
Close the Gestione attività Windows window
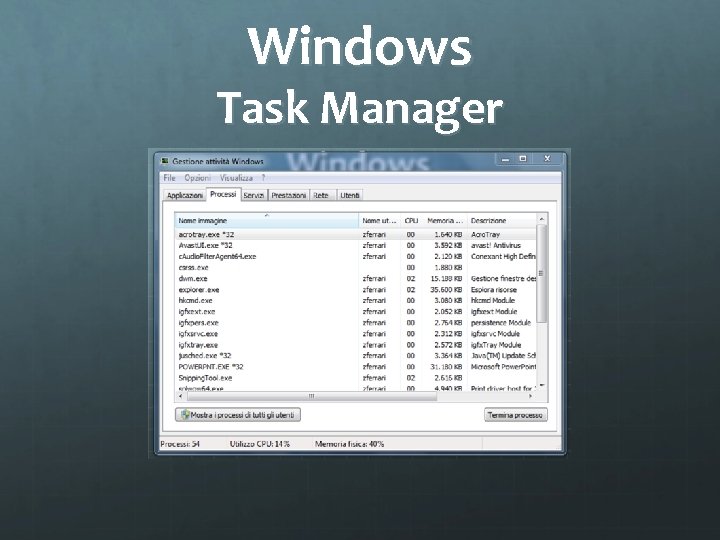[547, 159]
